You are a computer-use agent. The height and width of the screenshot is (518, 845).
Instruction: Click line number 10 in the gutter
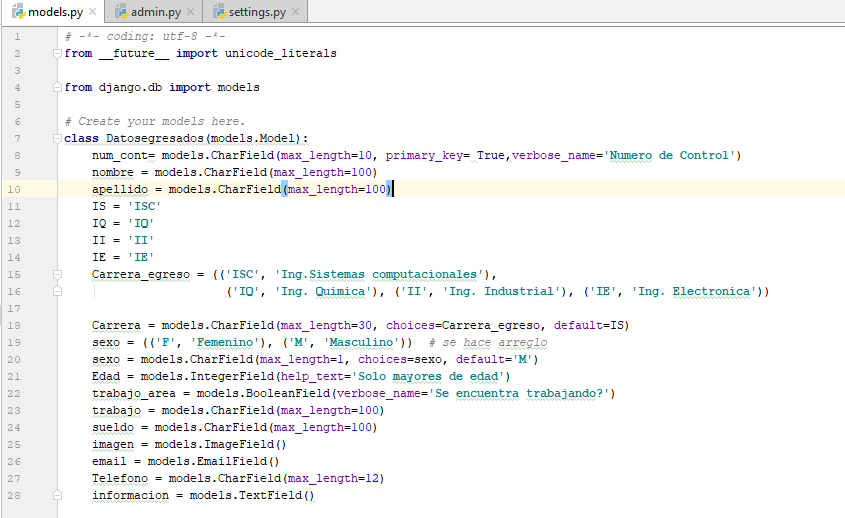click(14, 189)
